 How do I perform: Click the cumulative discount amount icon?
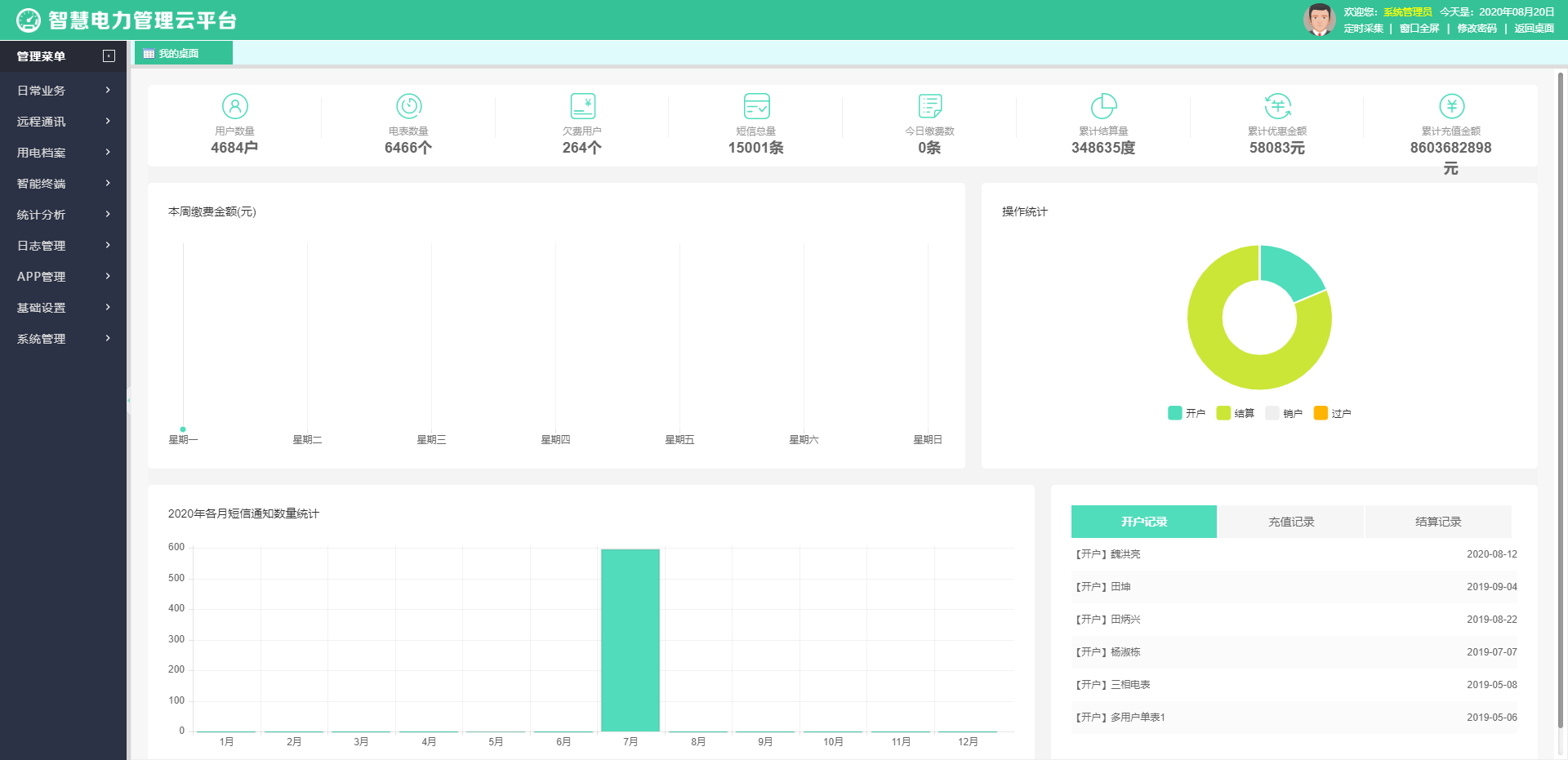1277,106
